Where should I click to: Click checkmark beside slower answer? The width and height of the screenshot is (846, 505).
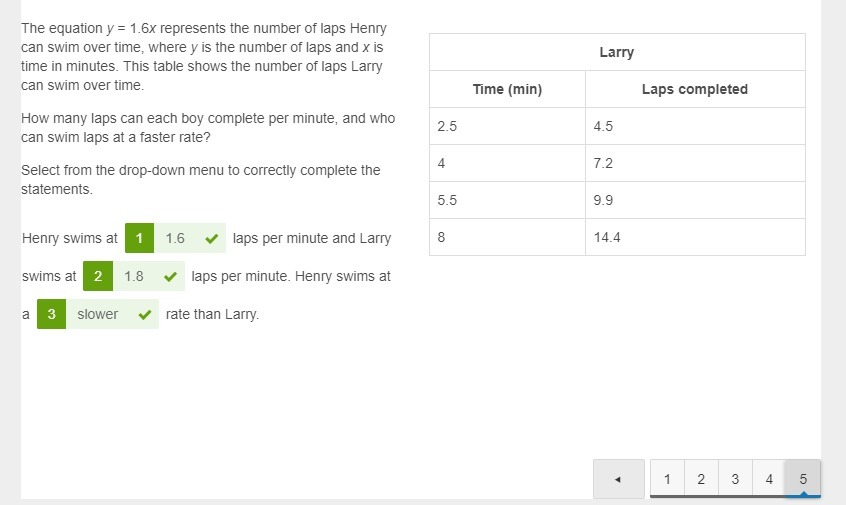[x=145, y=315]
